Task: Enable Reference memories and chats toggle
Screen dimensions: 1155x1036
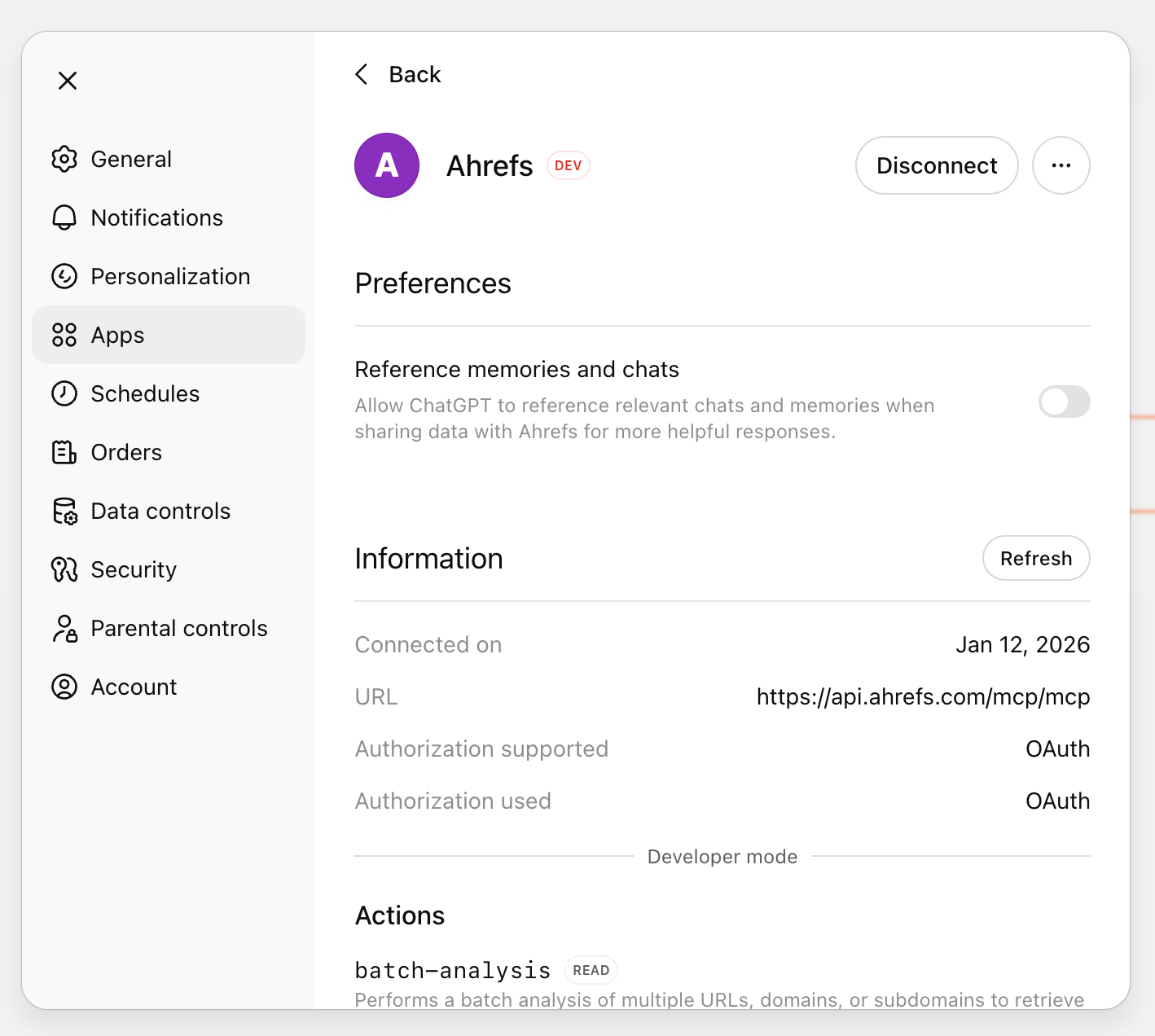Action: (1064, 402)
